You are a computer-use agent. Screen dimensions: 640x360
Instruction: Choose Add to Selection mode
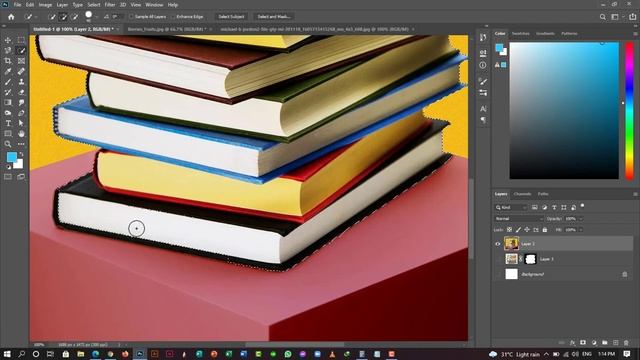pyautogui.click(x=63, y=17)
